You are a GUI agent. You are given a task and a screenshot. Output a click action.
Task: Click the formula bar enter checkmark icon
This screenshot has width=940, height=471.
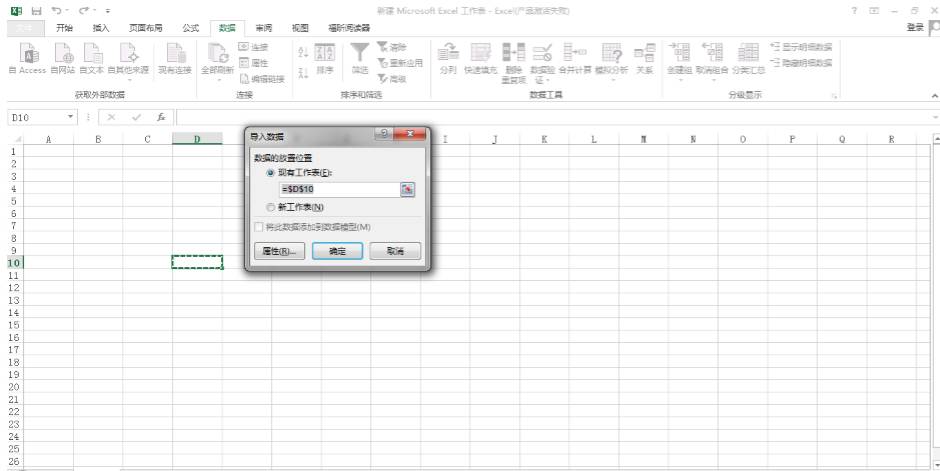click(136, 117)
